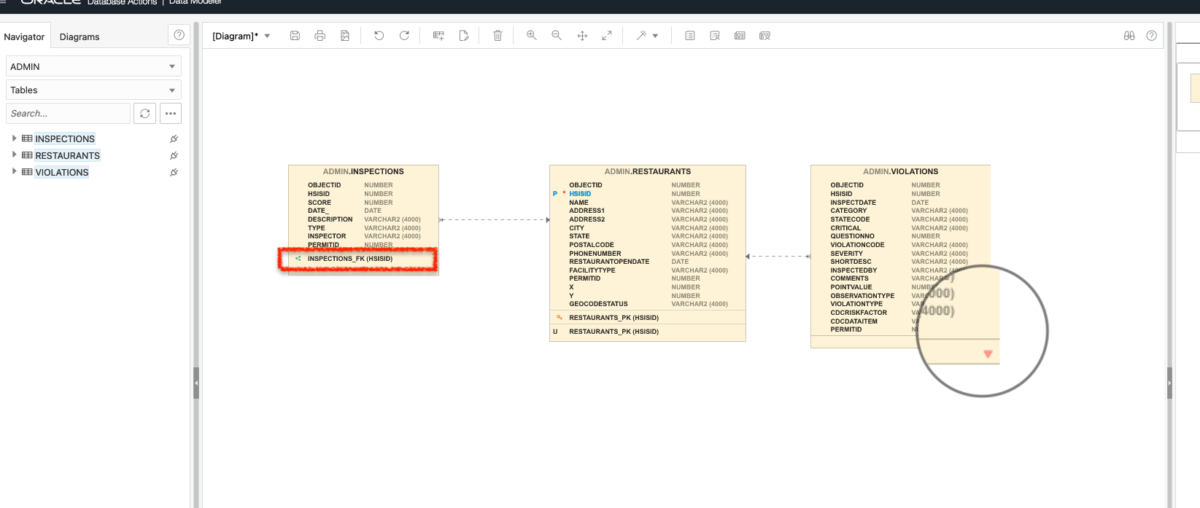
Task: Toggle the pin icon beside RESTAURANTS
Action: pyautogui.click(x=174, y=156)
